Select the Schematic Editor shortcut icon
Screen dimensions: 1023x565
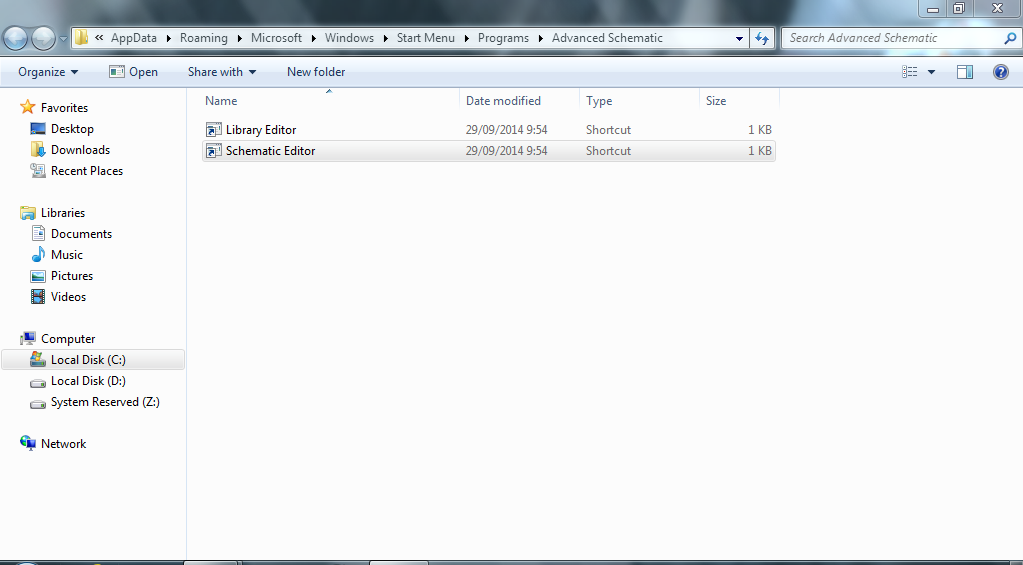tap(213, 151)
